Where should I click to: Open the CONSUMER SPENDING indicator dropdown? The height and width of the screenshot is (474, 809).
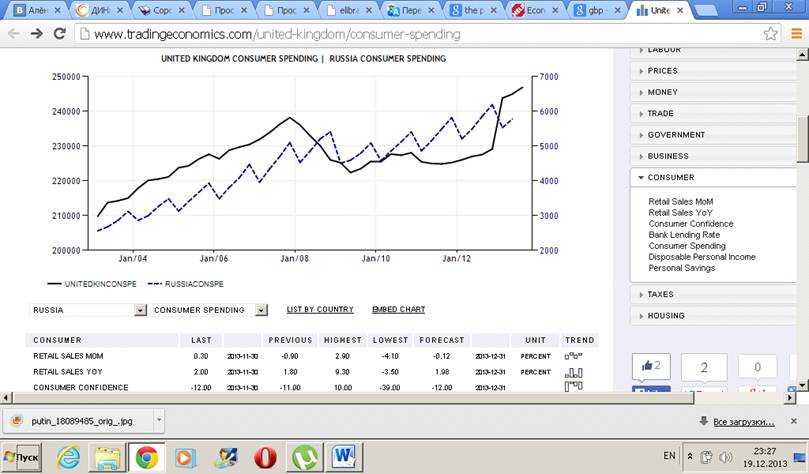(x=210, y=310)
